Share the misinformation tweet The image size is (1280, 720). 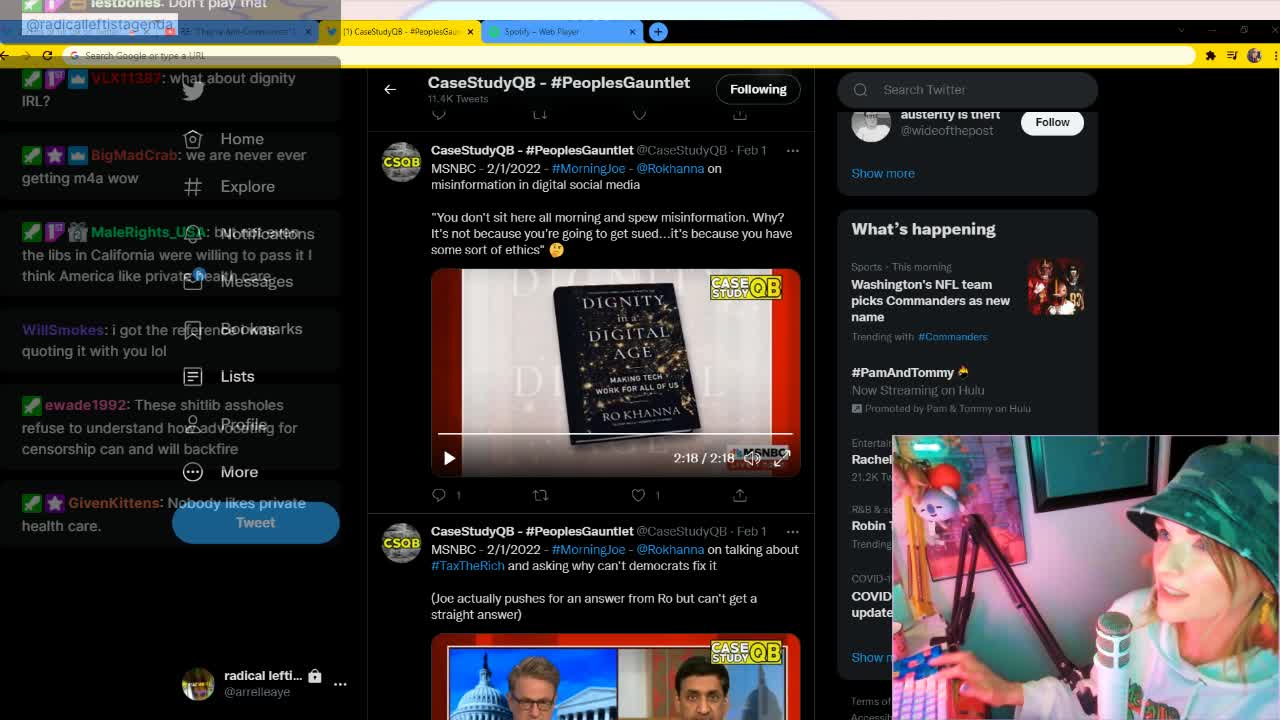coord(739,495)
